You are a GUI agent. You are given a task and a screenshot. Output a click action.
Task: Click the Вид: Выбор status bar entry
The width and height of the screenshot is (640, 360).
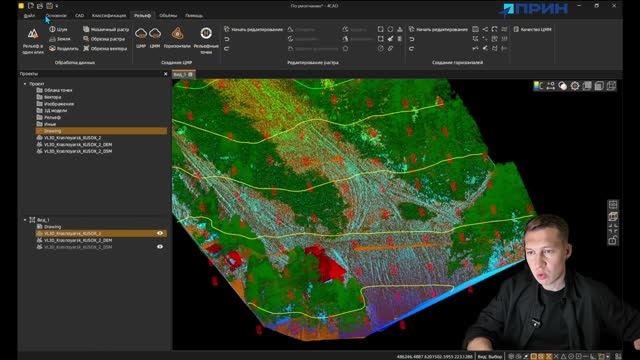490,356
